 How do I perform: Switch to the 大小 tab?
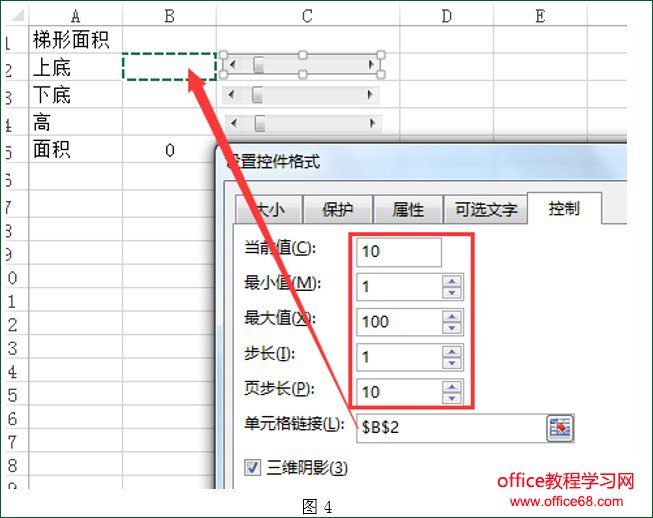point(269,209)
